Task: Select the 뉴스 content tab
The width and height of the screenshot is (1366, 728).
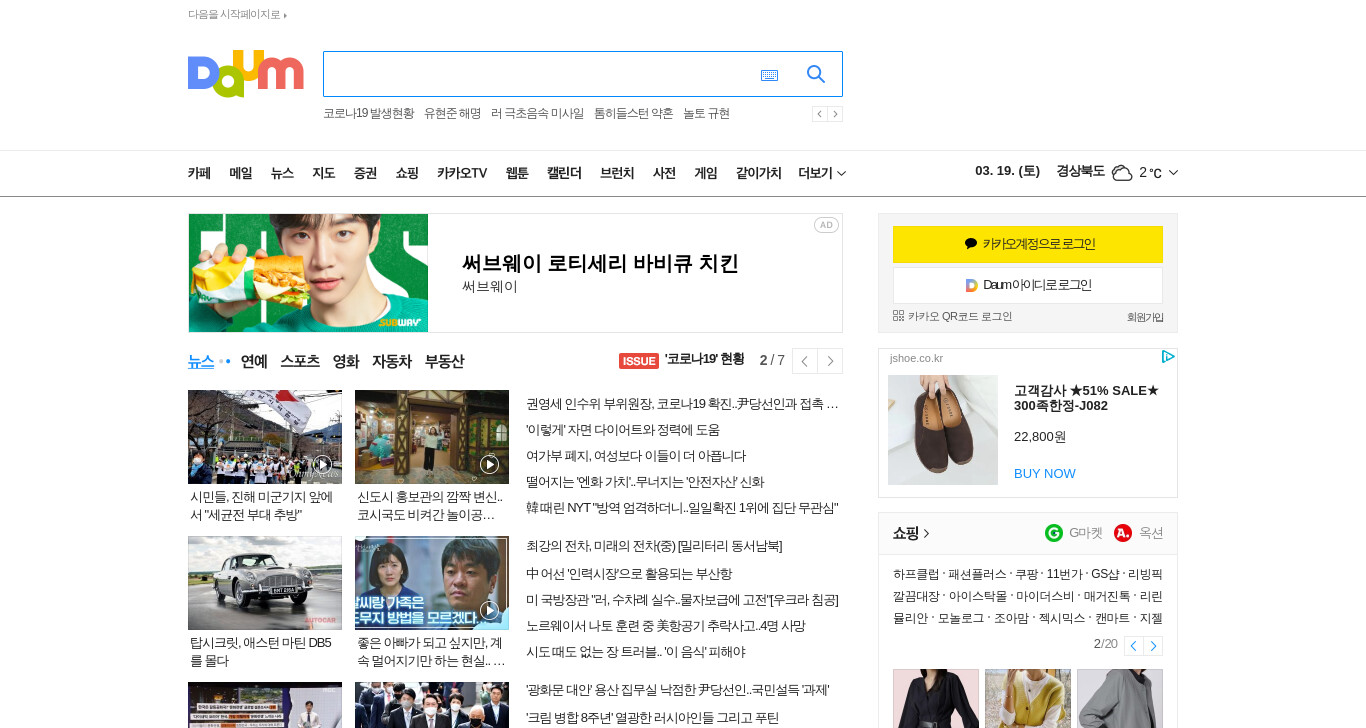Action: (x=201, y=361)
